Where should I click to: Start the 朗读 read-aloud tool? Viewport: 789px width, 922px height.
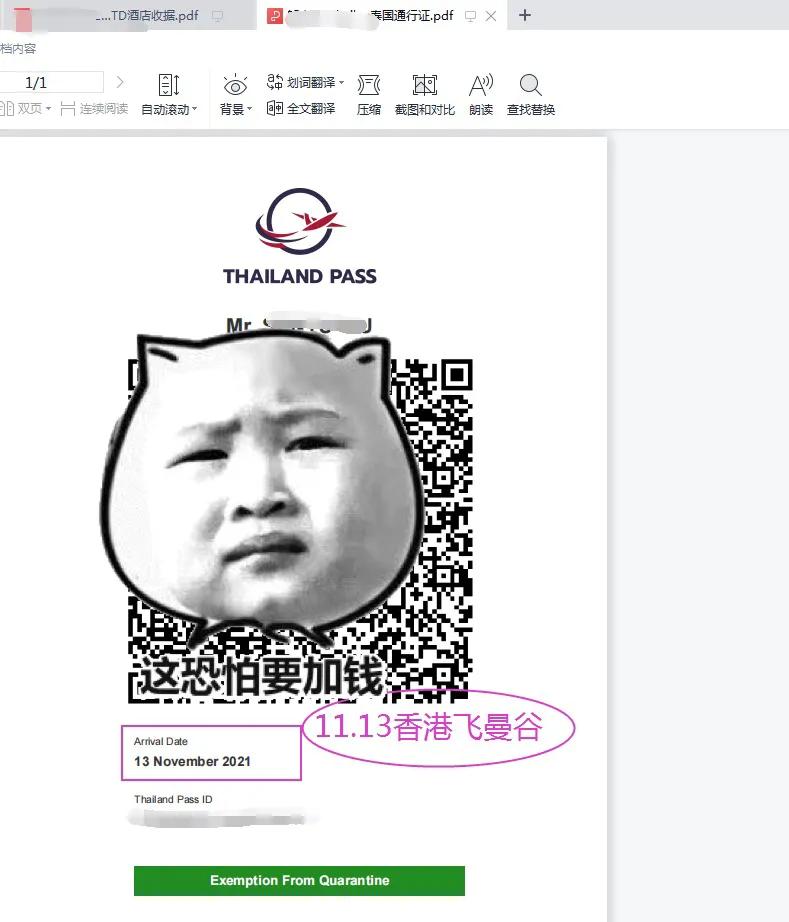[x=481, y=94]
